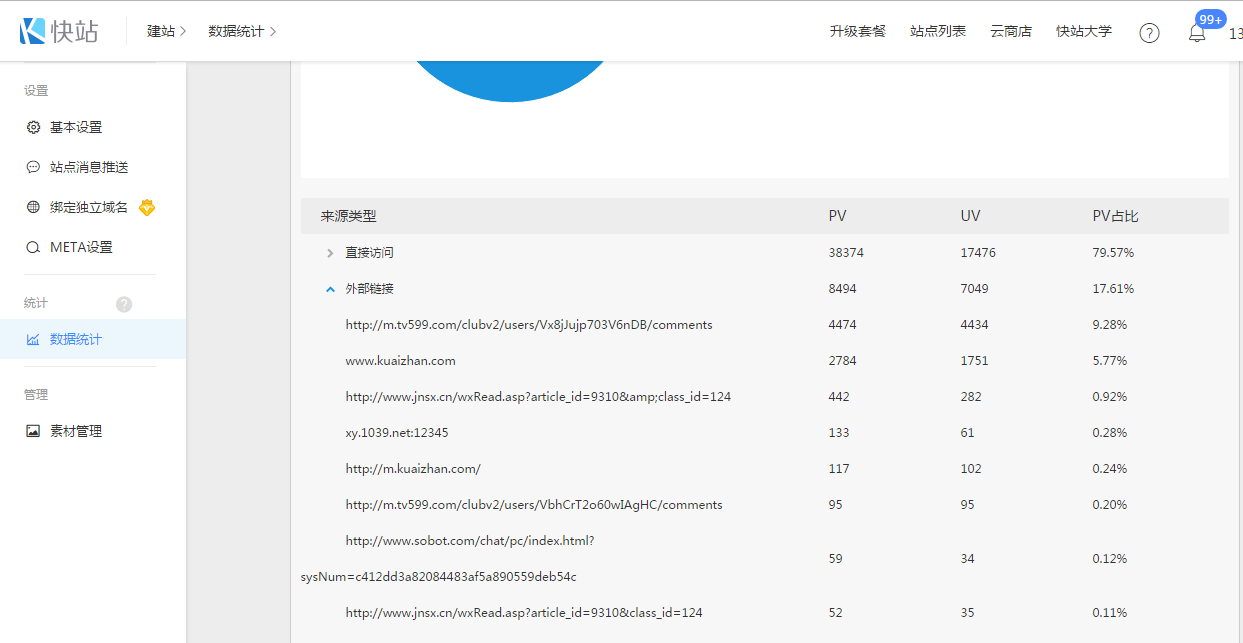This screenshot has width=1243, height=643.
Task: Collapse the 外部链接 source row
Action: click(330, 289)
